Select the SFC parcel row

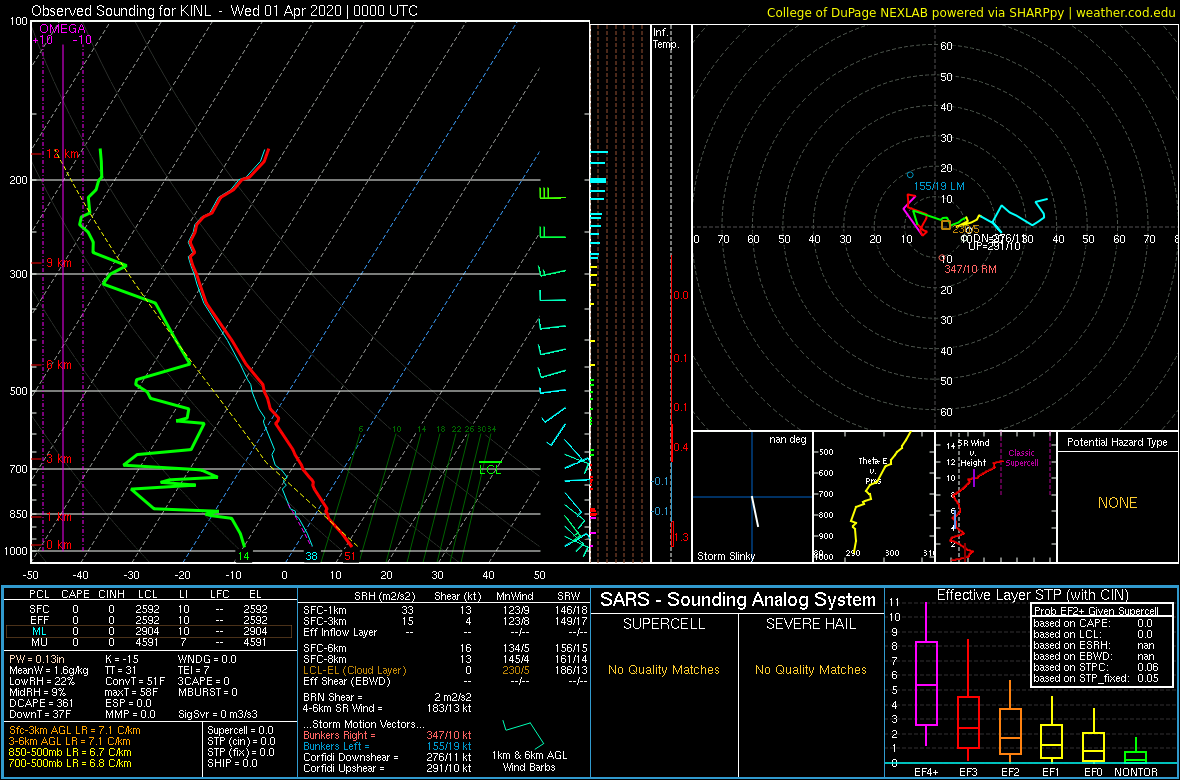148,610
